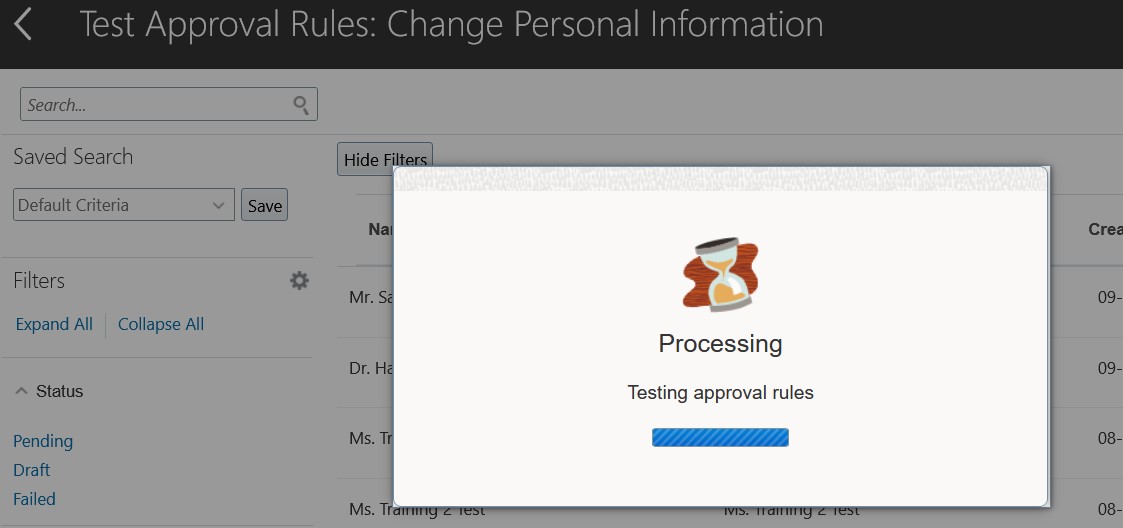Image resolution: width=1123 pixels, height=528 pixels.
Task: Open the filters settings gear icon
Action: pos(299,281)
